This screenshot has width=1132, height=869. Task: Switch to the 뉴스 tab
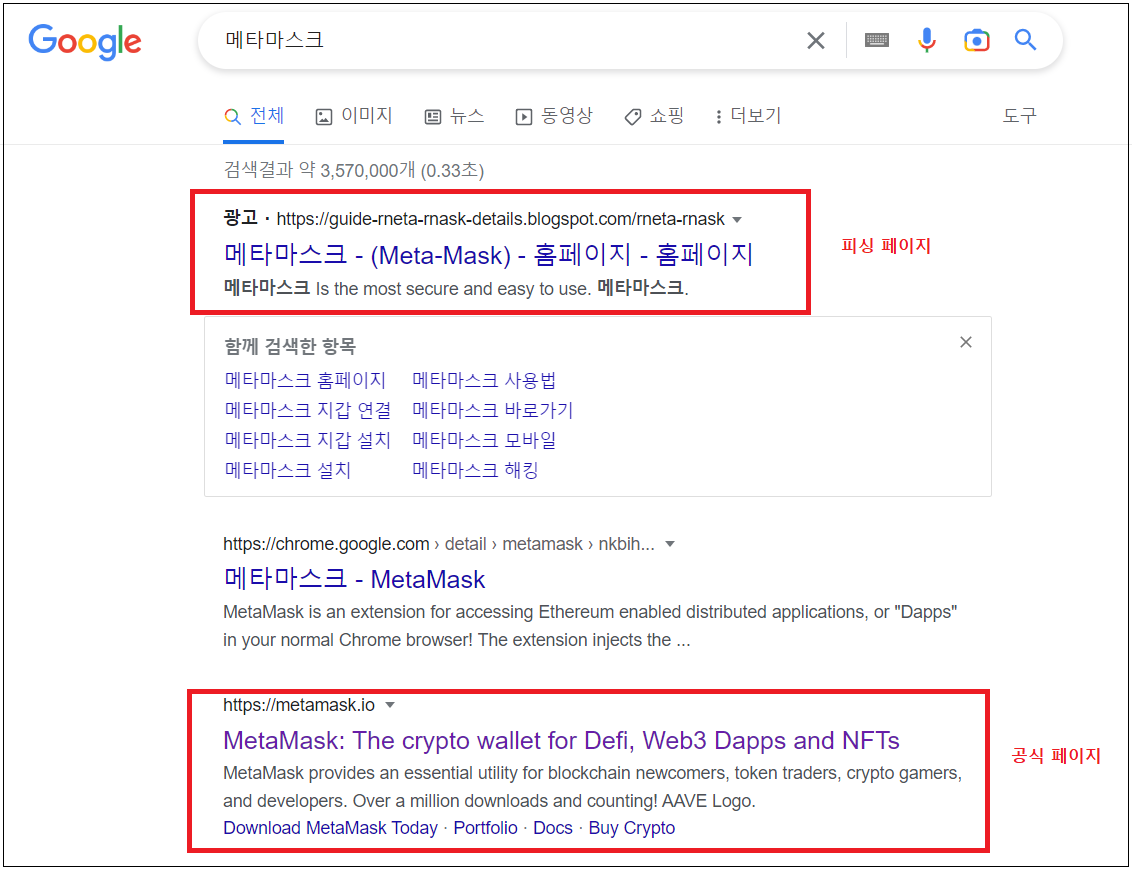(454, 115)
